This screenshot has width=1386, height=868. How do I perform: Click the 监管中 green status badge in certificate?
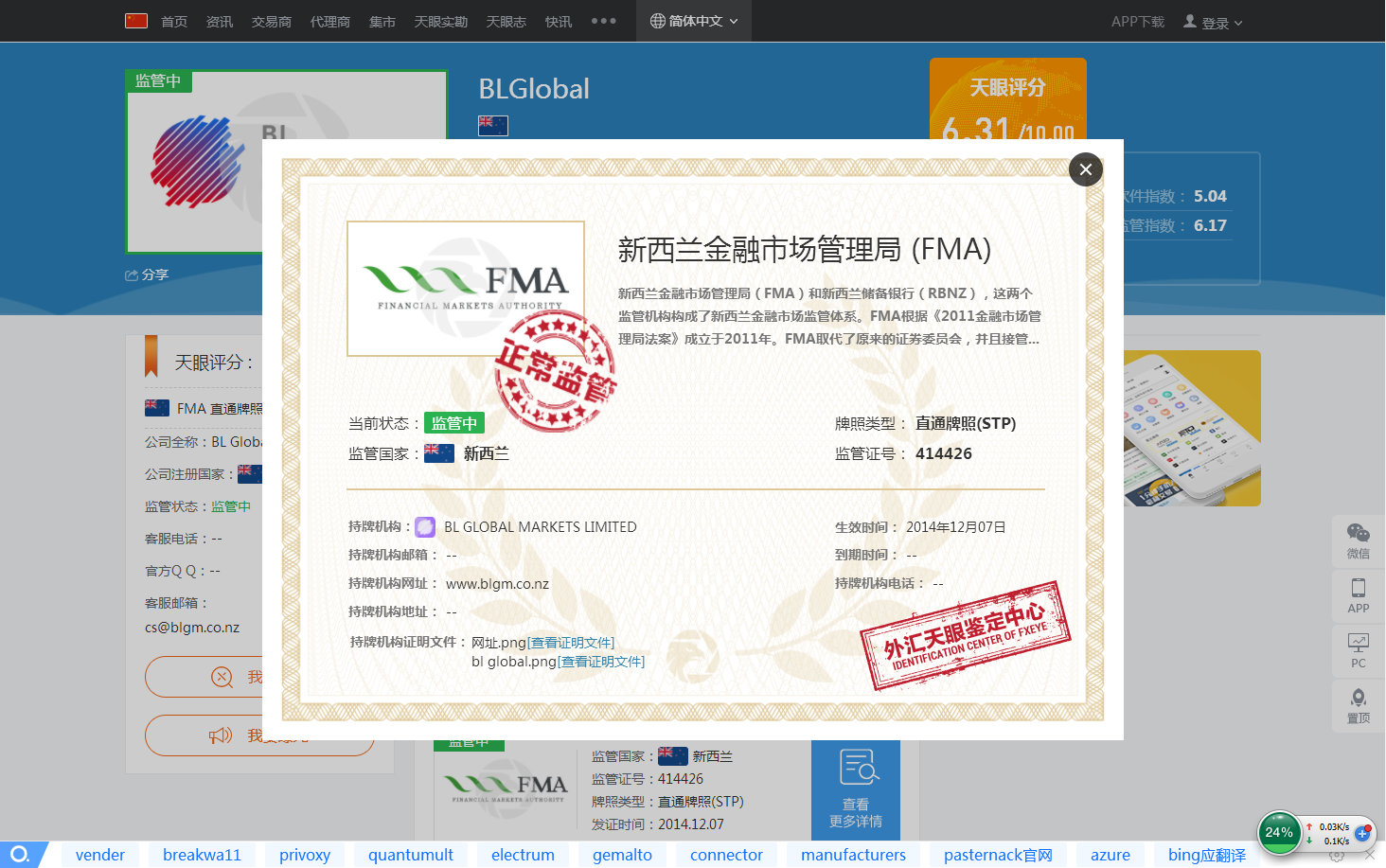click(454, 423)
